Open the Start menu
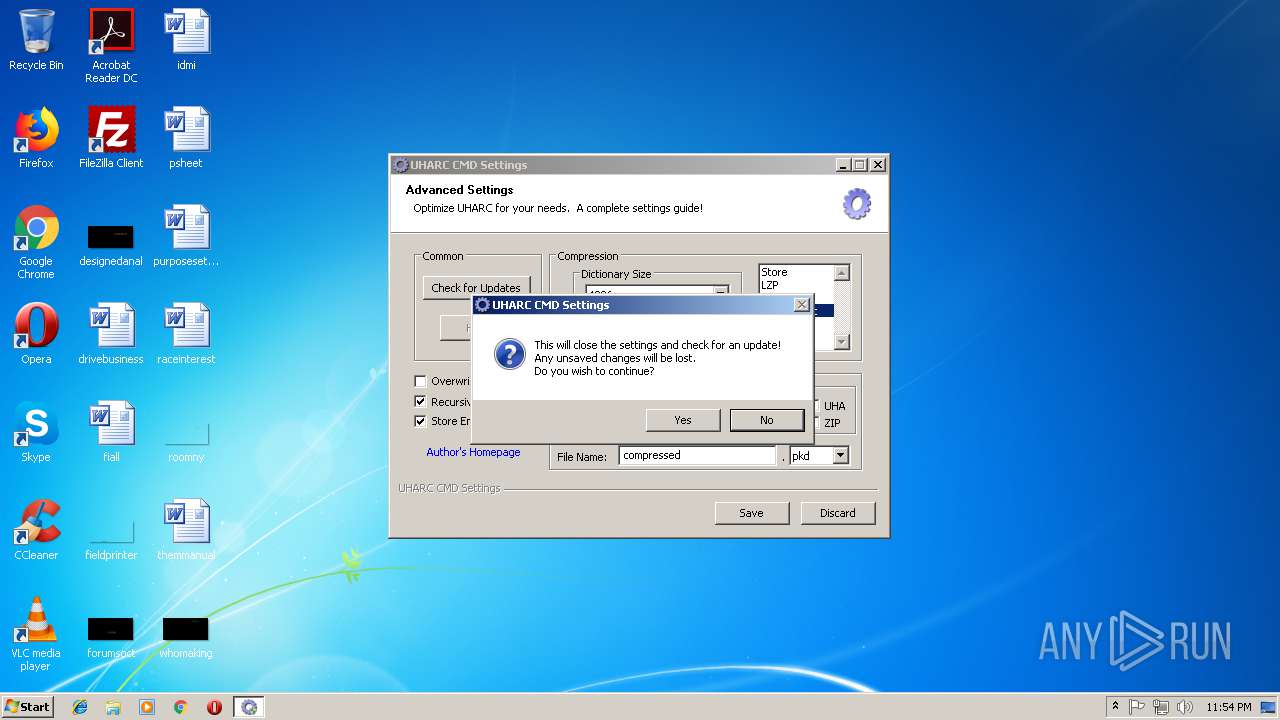The height and width of the screenshot is (720, 1280). 28,707
